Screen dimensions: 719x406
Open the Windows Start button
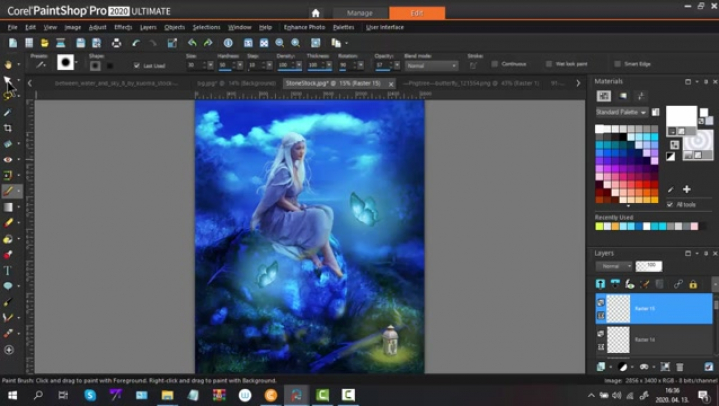12,395
